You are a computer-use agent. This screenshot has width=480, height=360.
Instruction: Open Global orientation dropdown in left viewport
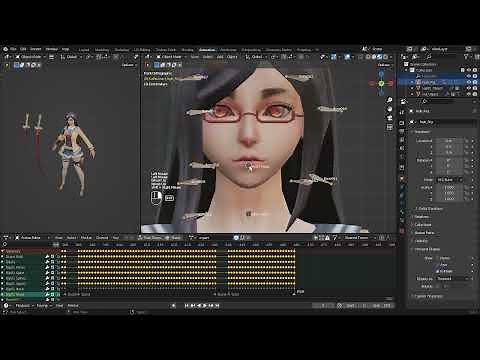click(71, 57)
